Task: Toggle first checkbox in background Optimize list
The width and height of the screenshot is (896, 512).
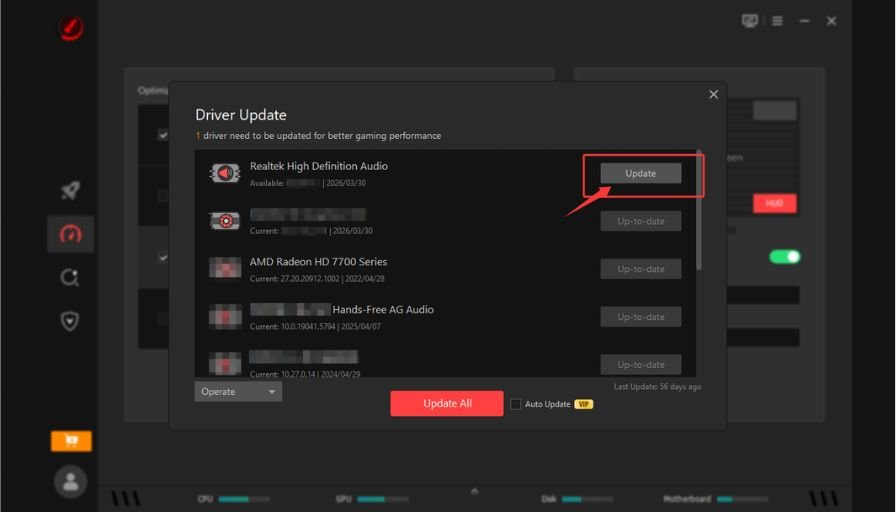Action: 163,135
